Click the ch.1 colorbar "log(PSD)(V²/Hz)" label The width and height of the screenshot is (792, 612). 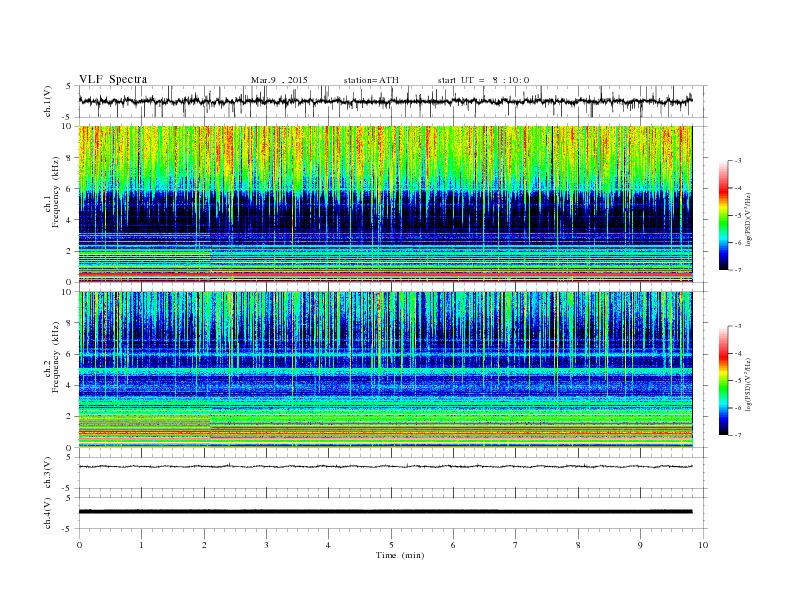pos(749,220)
